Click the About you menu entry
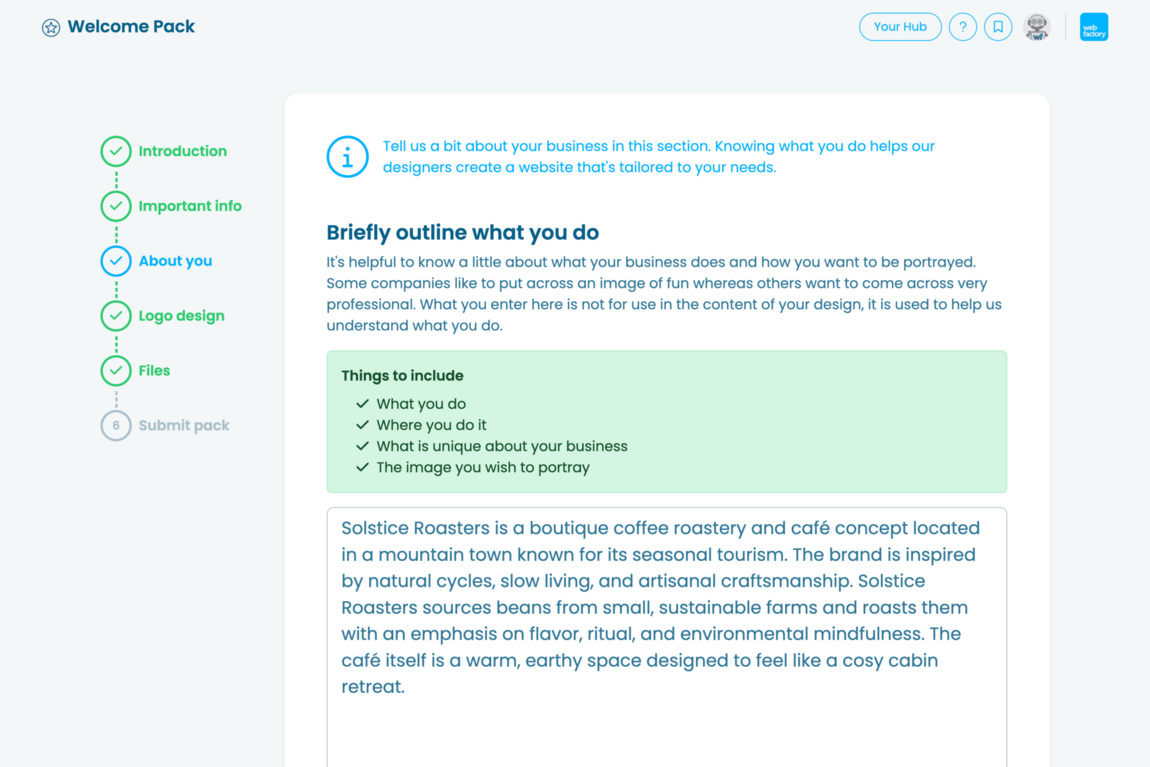 pos(175,260)
